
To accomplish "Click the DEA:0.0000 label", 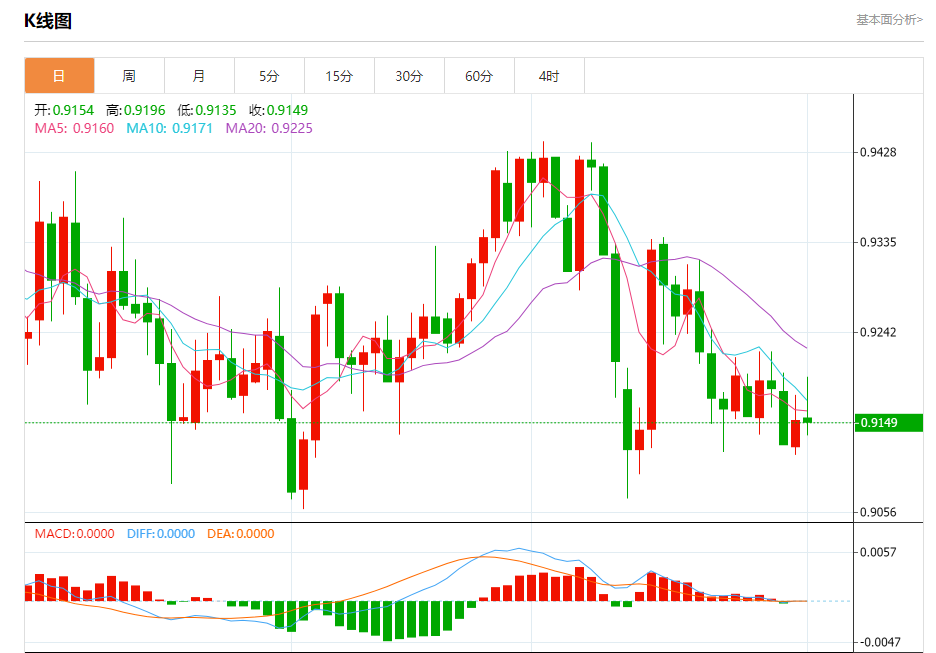I will (241, 534).
